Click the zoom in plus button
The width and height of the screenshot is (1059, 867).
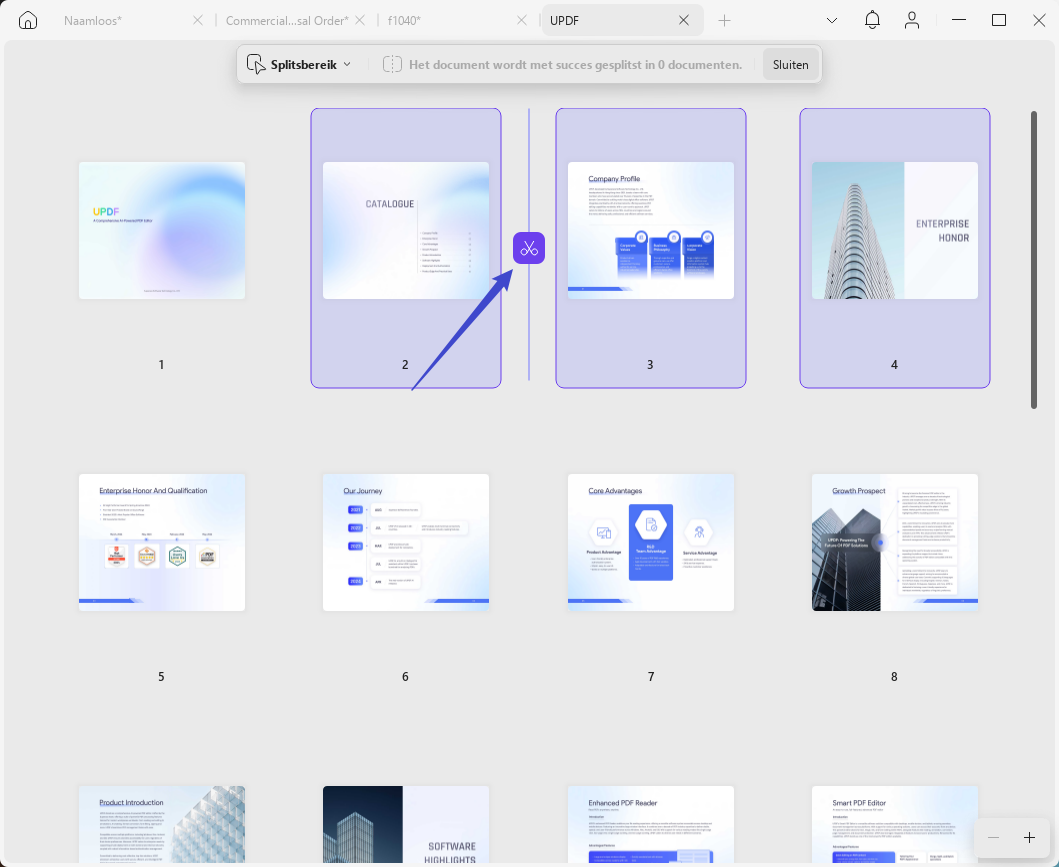coord(1029,837)
